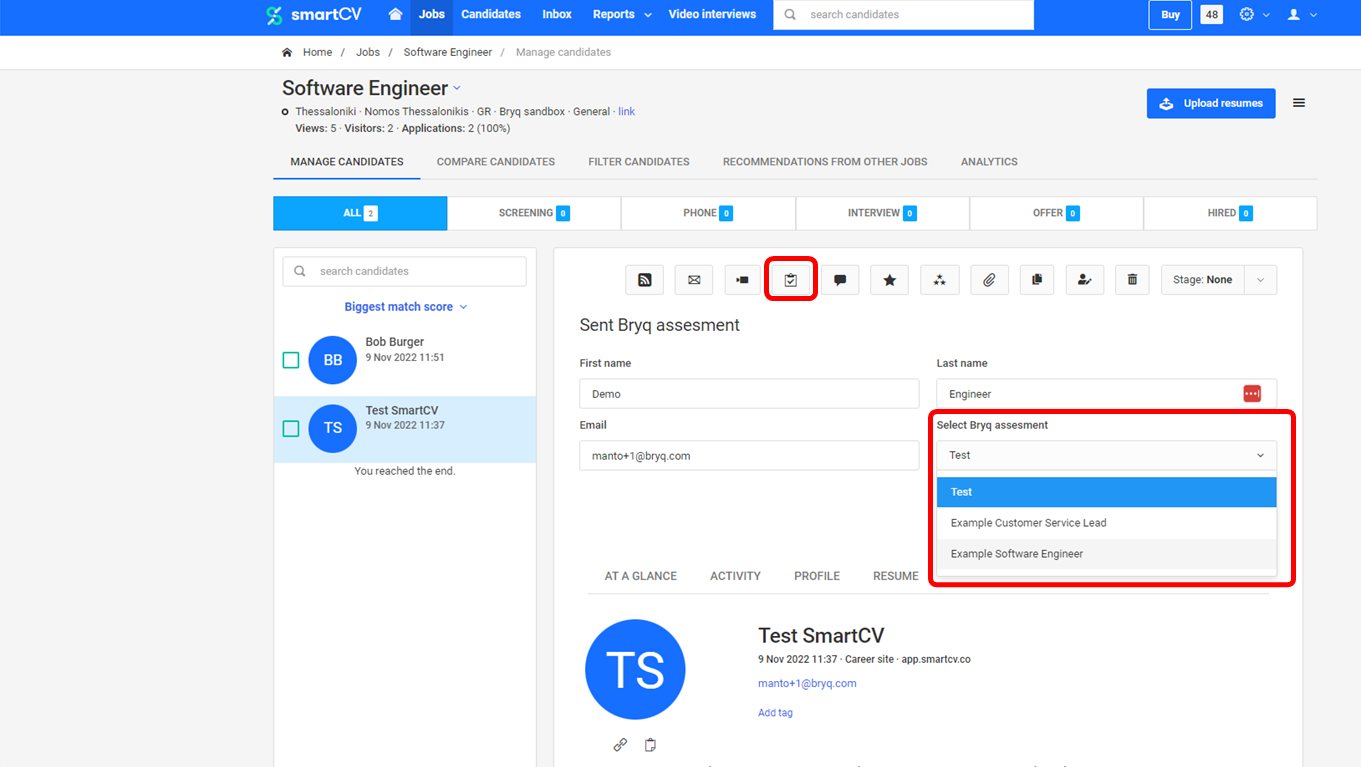The image size is (1361, 767).
Task: Open the clipboard assessment icon
Action: coord(791,280)
